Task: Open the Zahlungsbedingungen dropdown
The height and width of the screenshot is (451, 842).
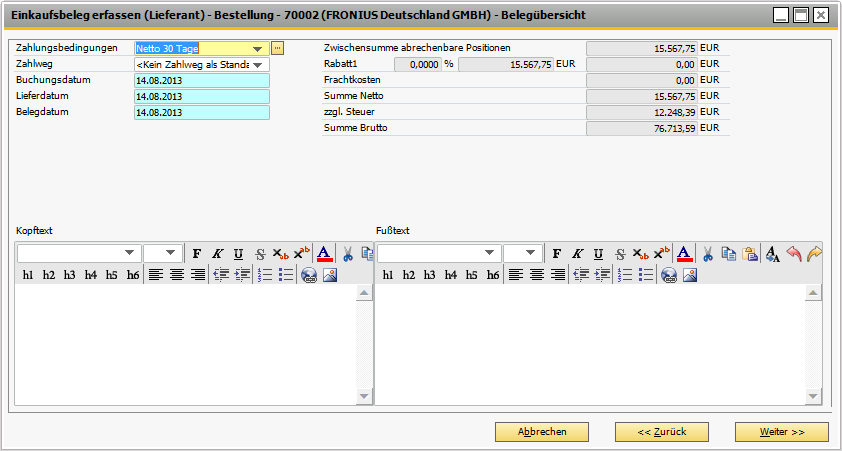Action: click(x=258, y=48)
